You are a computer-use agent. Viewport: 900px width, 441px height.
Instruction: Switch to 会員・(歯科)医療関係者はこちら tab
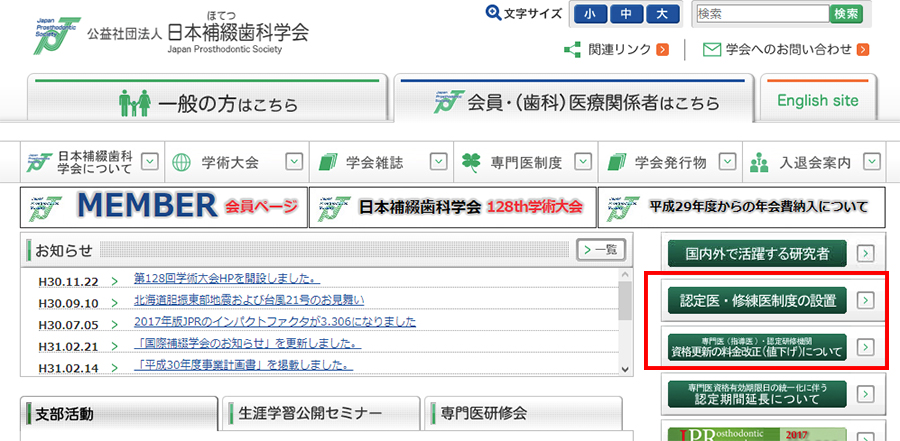pyautogui.click(x=573, y=98)
